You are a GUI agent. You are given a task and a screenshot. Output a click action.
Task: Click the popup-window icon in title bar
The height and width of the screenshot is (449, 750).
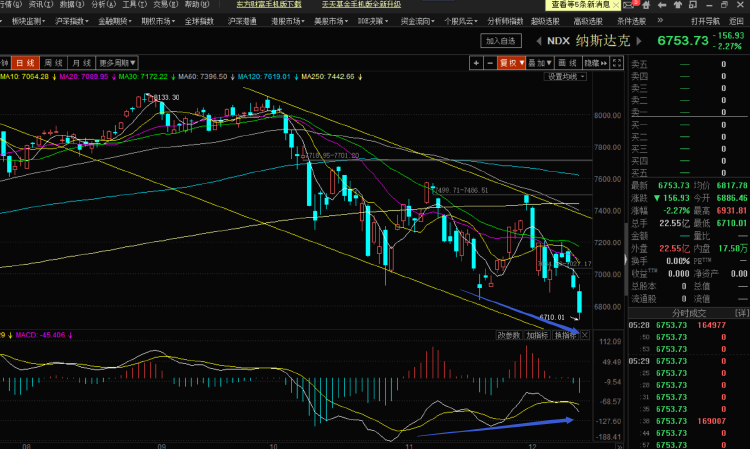click(x=693, y=5)
